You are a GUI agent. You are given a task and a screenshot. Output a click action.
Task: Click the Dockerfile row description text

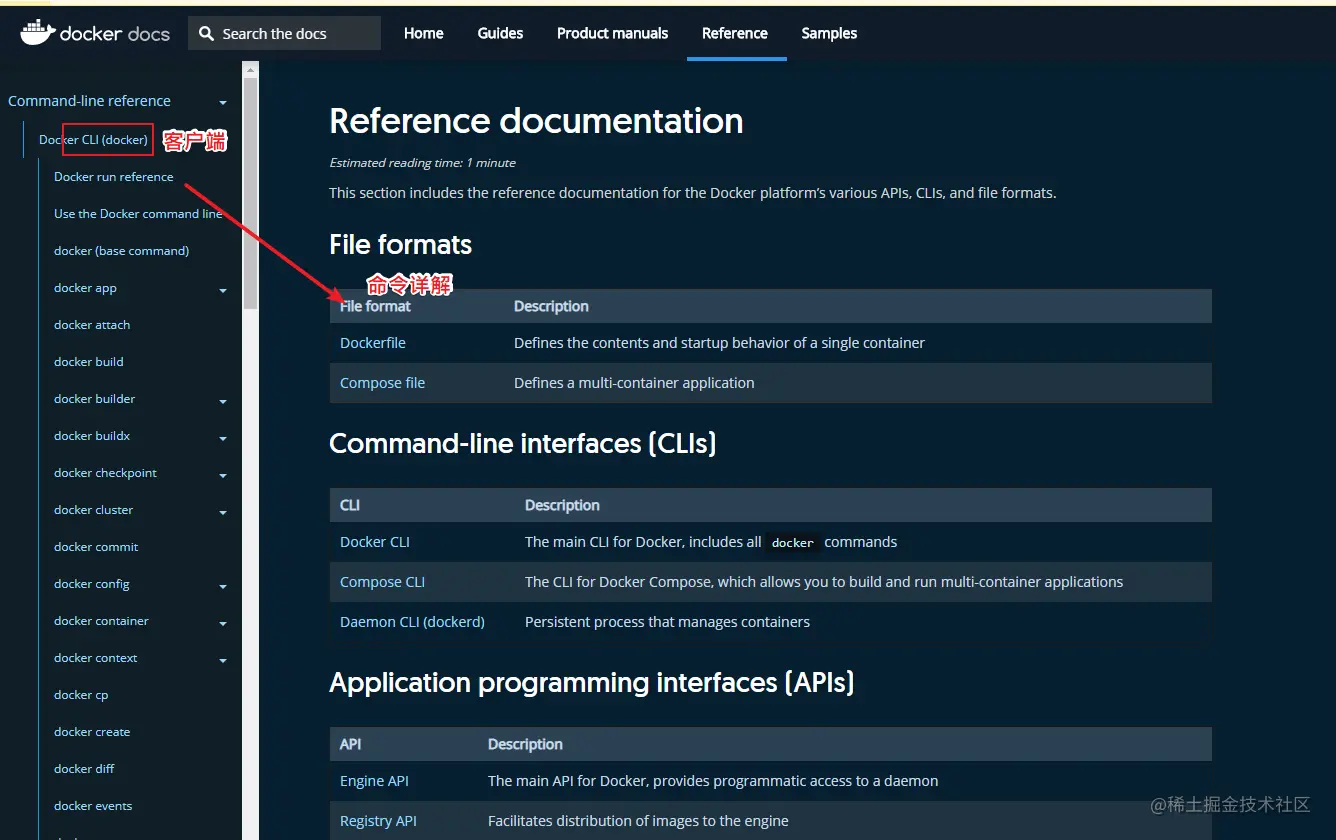click(719, 343)
